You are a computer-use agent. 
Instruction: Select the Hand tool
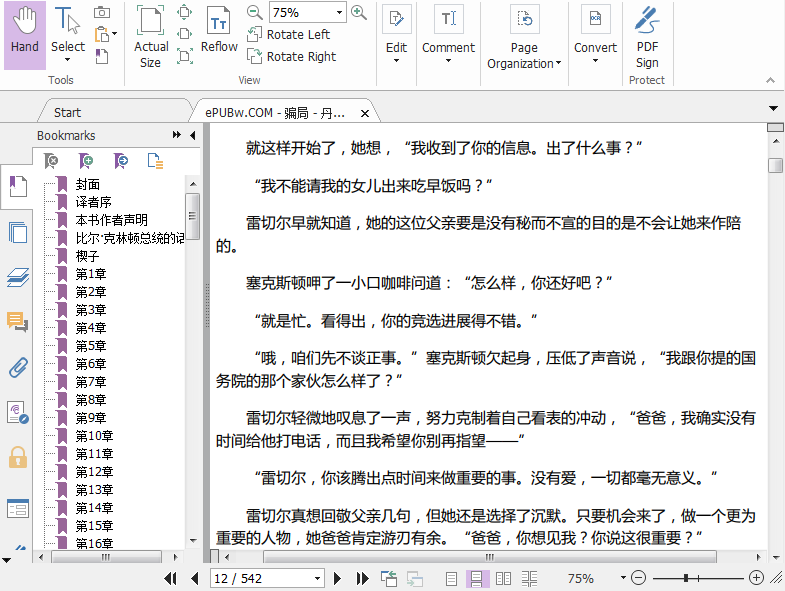pyautogui.click(x=25, y=34)
